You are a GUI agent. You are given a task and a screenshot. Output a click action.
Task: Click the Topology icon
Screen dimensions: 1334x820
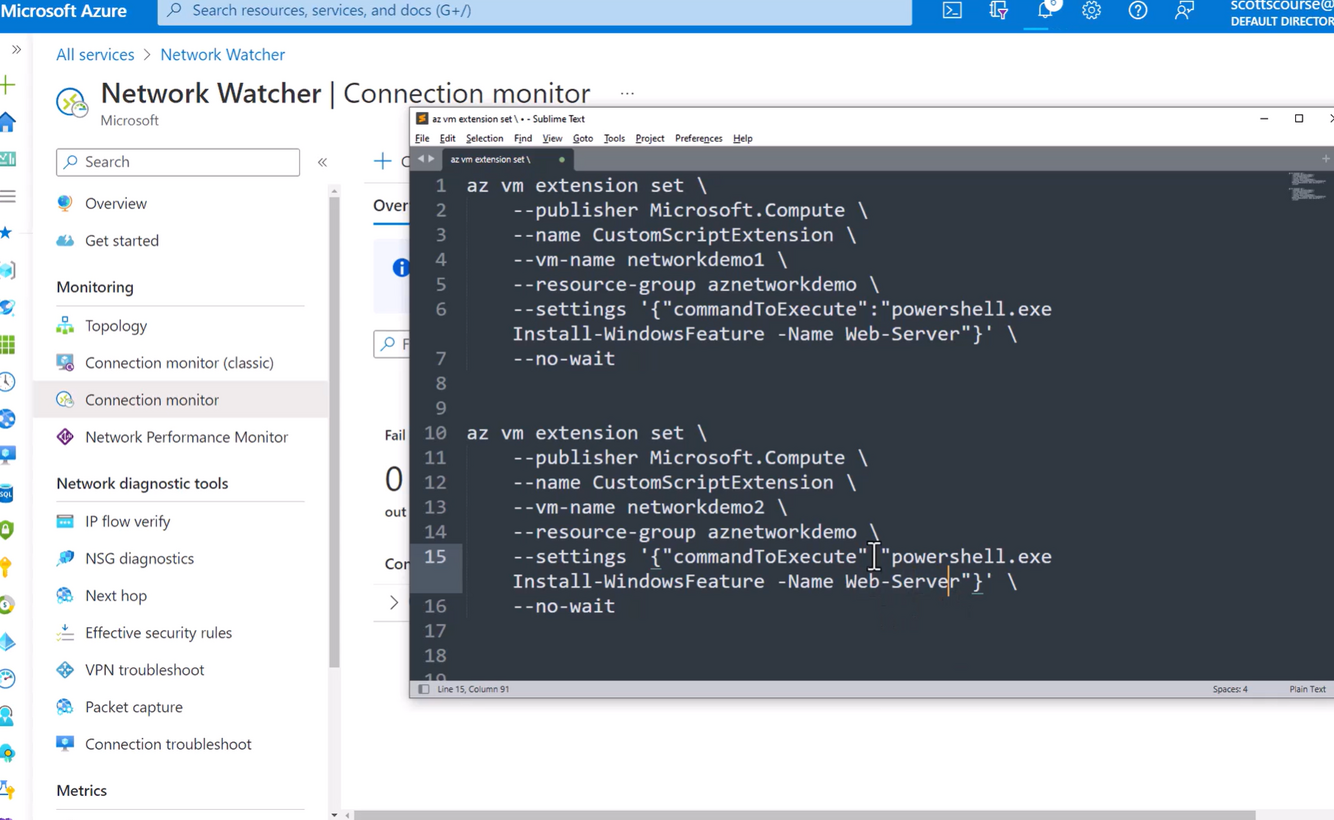pos(65,325)
